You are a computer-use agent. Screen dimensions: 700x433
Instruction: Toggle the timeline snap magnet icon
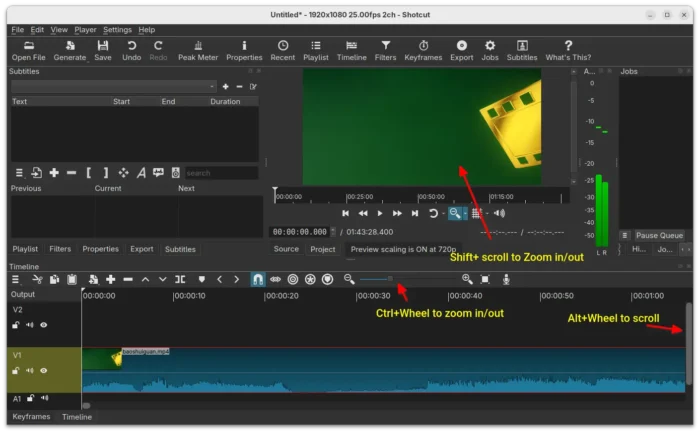click(x=257, y=279)
